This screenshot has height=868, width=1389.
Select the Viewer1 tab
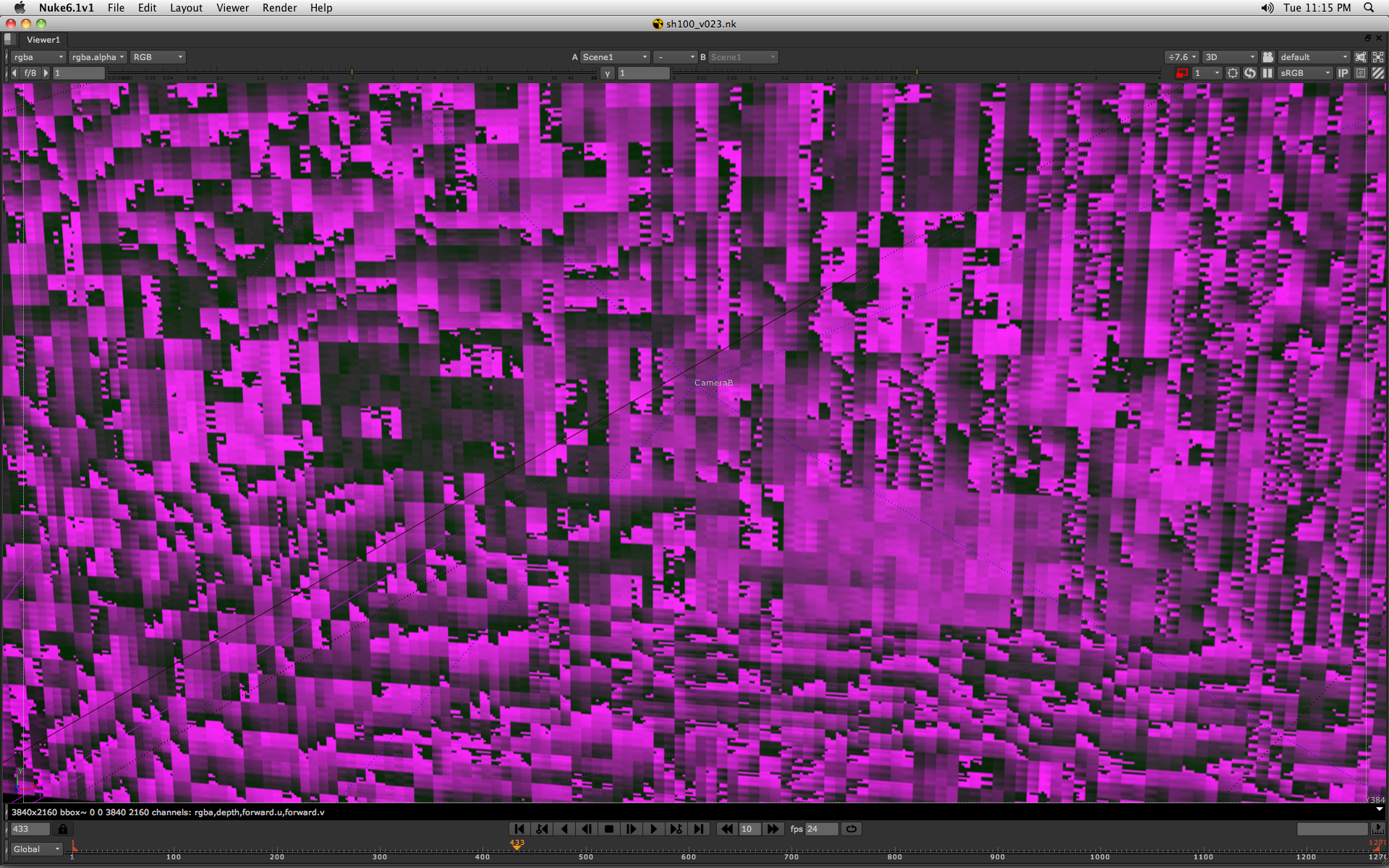point(43,40)
